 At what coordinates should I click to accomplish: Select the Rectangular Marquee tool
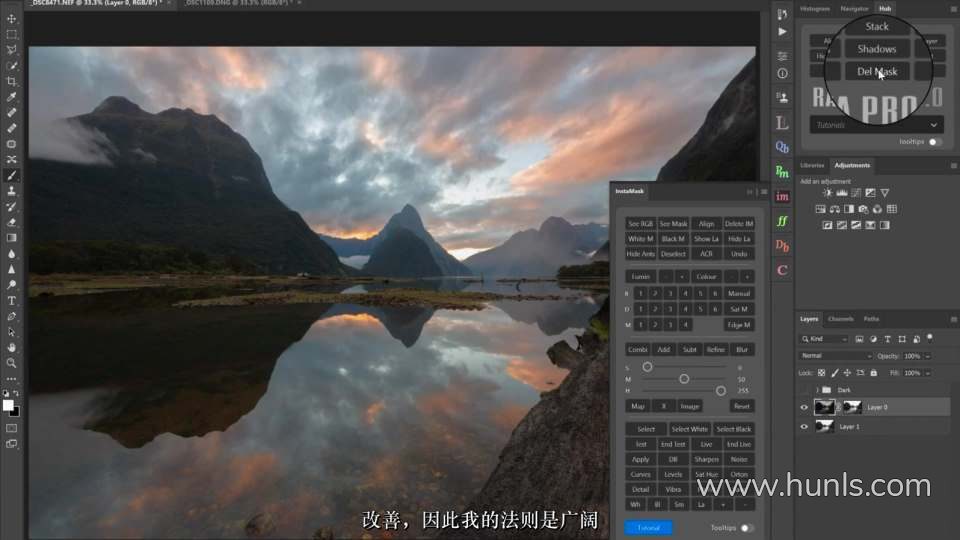point(12,34)
